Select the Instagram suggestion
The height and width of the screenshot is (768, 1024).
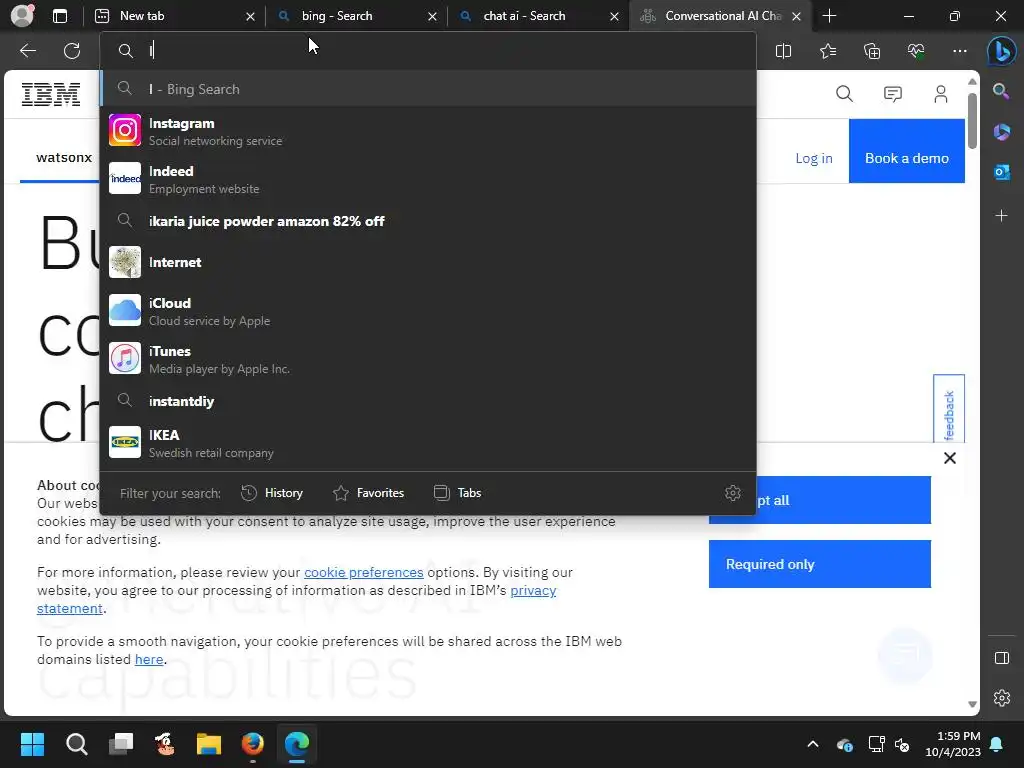pyautogui.click(x=428, y=131)
